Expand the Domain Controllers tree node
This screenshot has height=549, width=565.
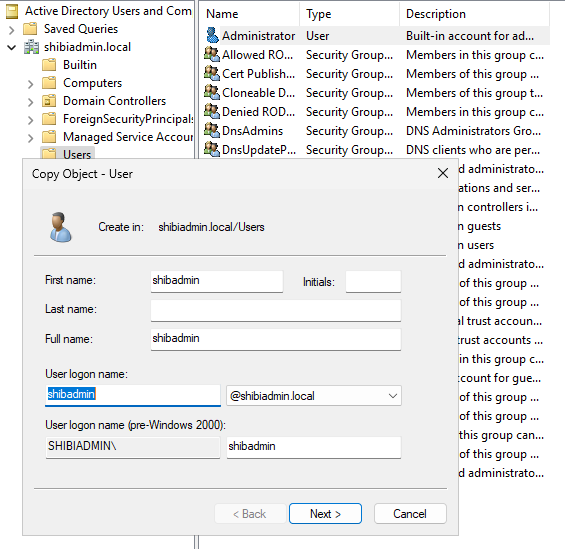31,102
